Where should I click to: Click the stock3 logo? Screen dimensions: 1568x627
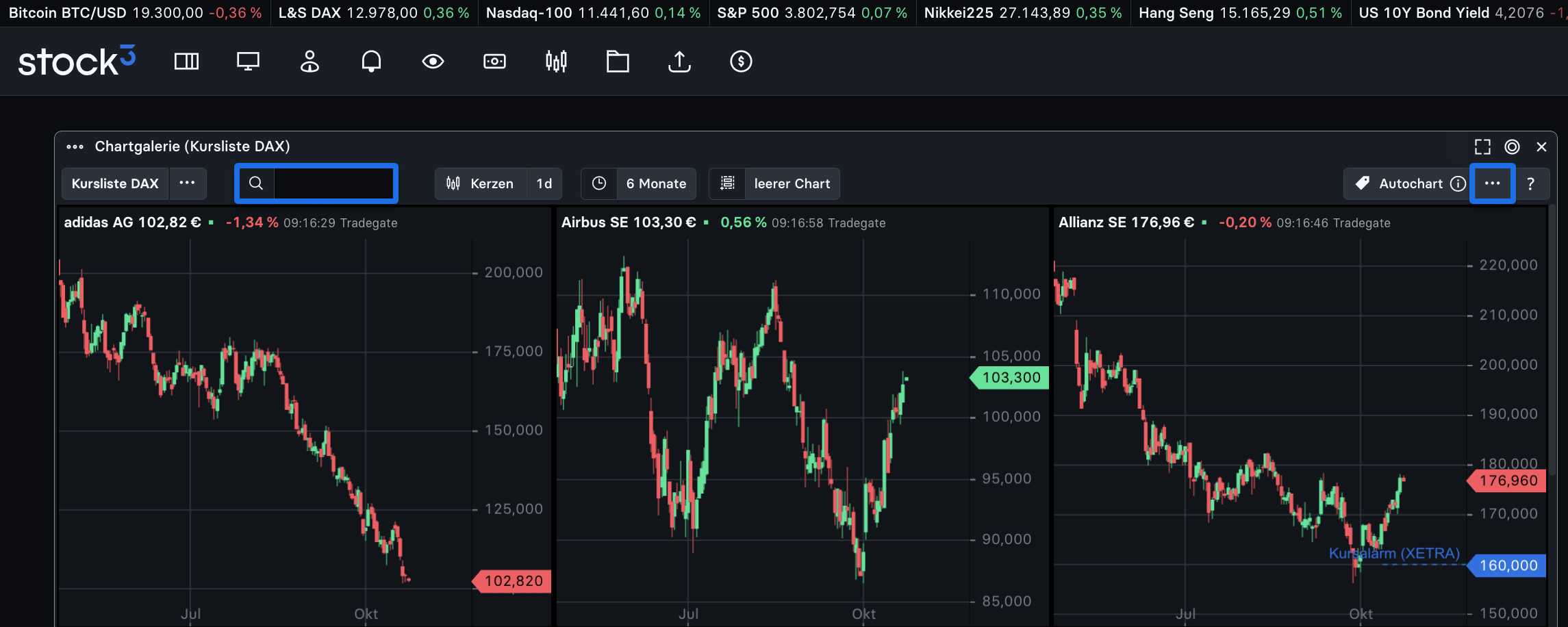[77, 61]
